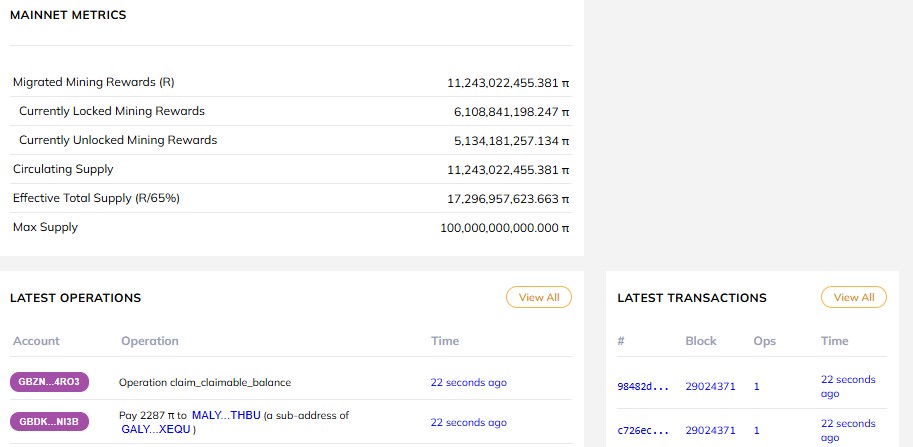Select Operation claim_claimable_balance text

click(x=205, y=382)
